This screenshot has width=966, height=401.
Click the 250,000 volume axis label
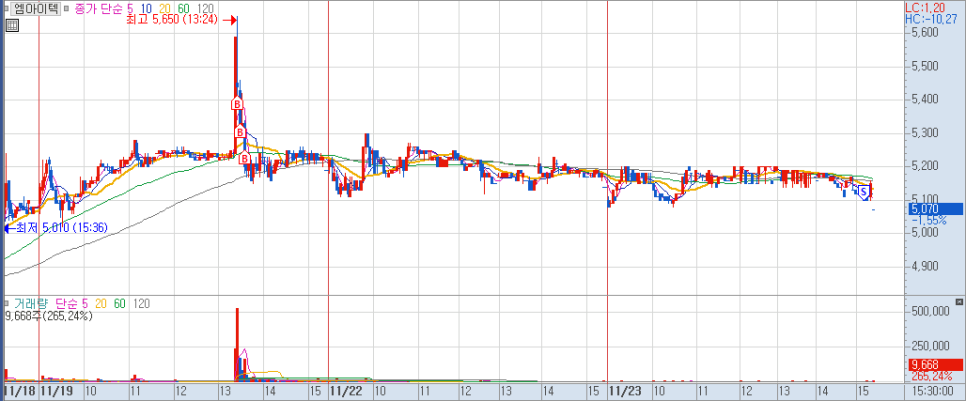pyautogui.click(x=930, y=346)
